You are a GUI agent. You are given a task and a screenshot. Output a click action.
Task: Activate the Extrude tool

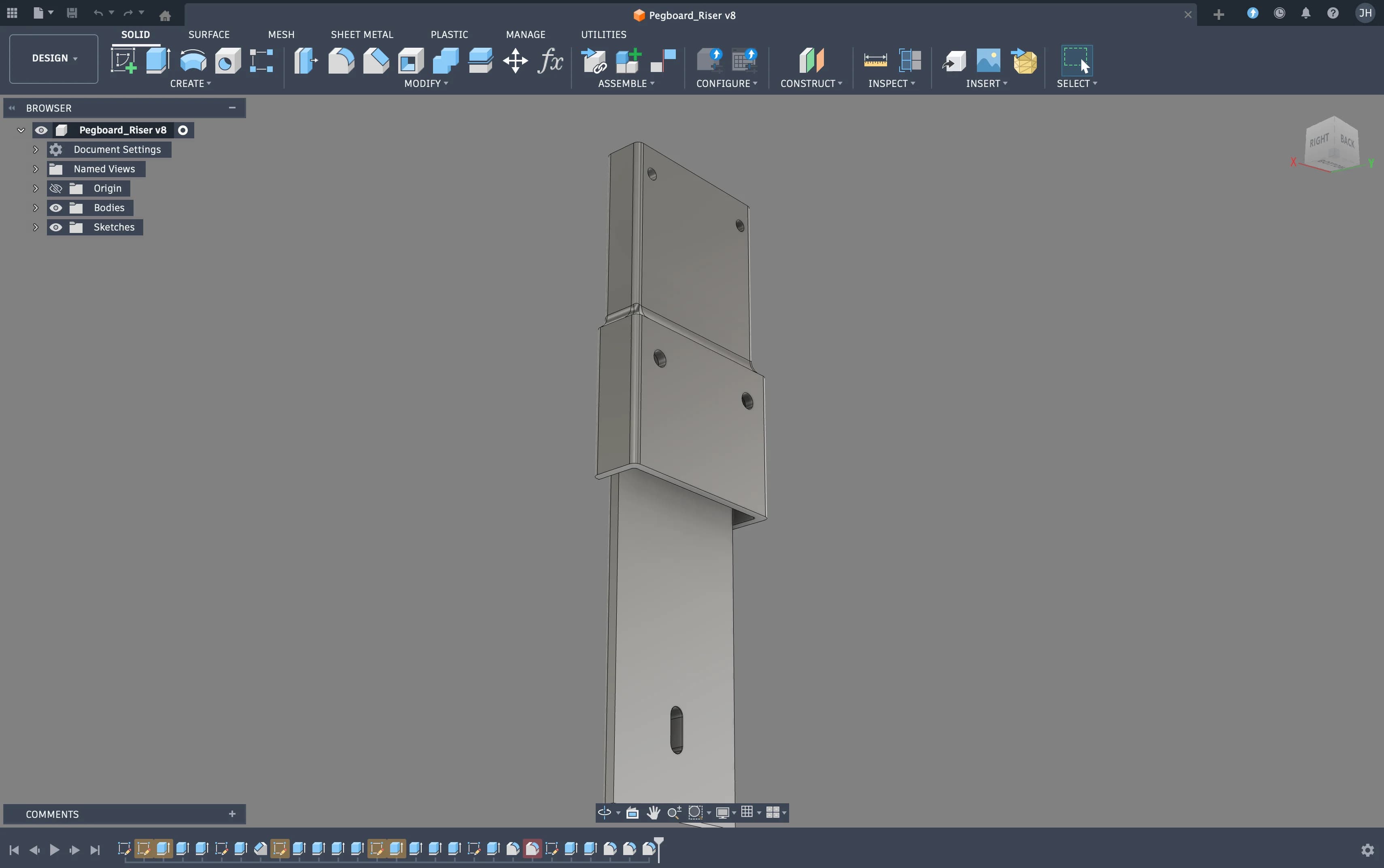157,60
